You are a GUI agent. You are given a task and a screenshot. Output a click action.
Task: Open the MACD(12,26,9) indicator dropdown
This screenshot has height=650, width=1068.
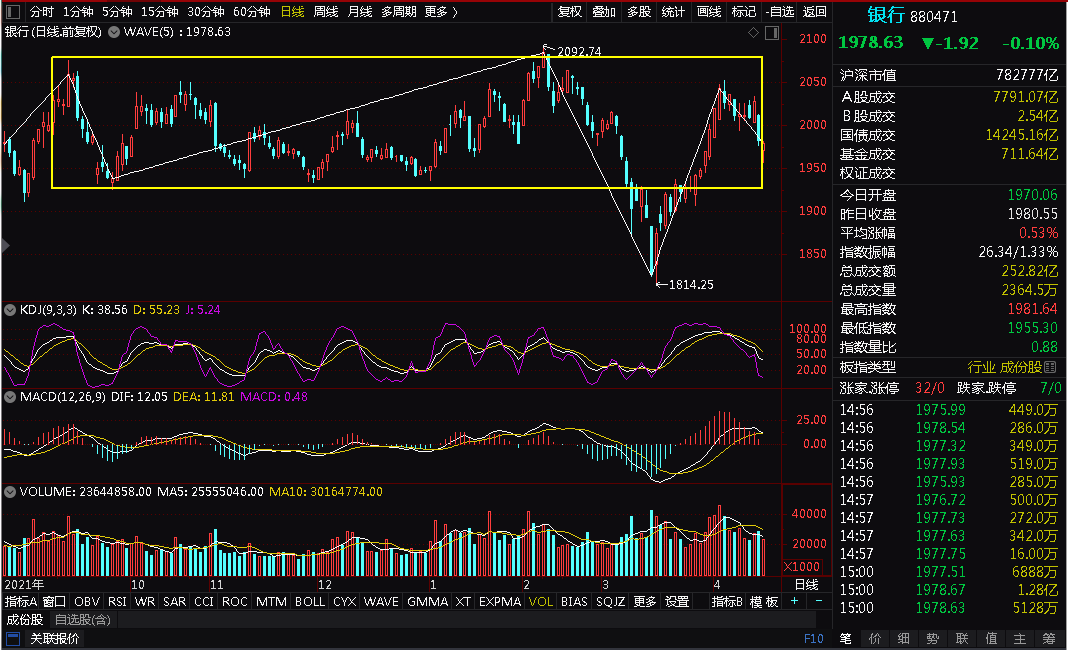10,397
